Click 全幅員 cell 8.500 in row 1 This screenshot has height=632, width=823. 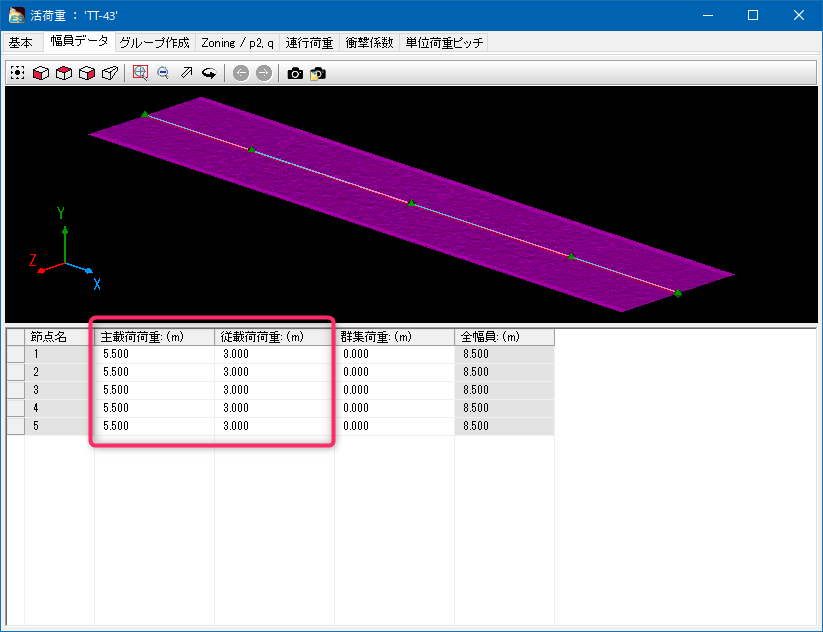(x=505, y=354)
